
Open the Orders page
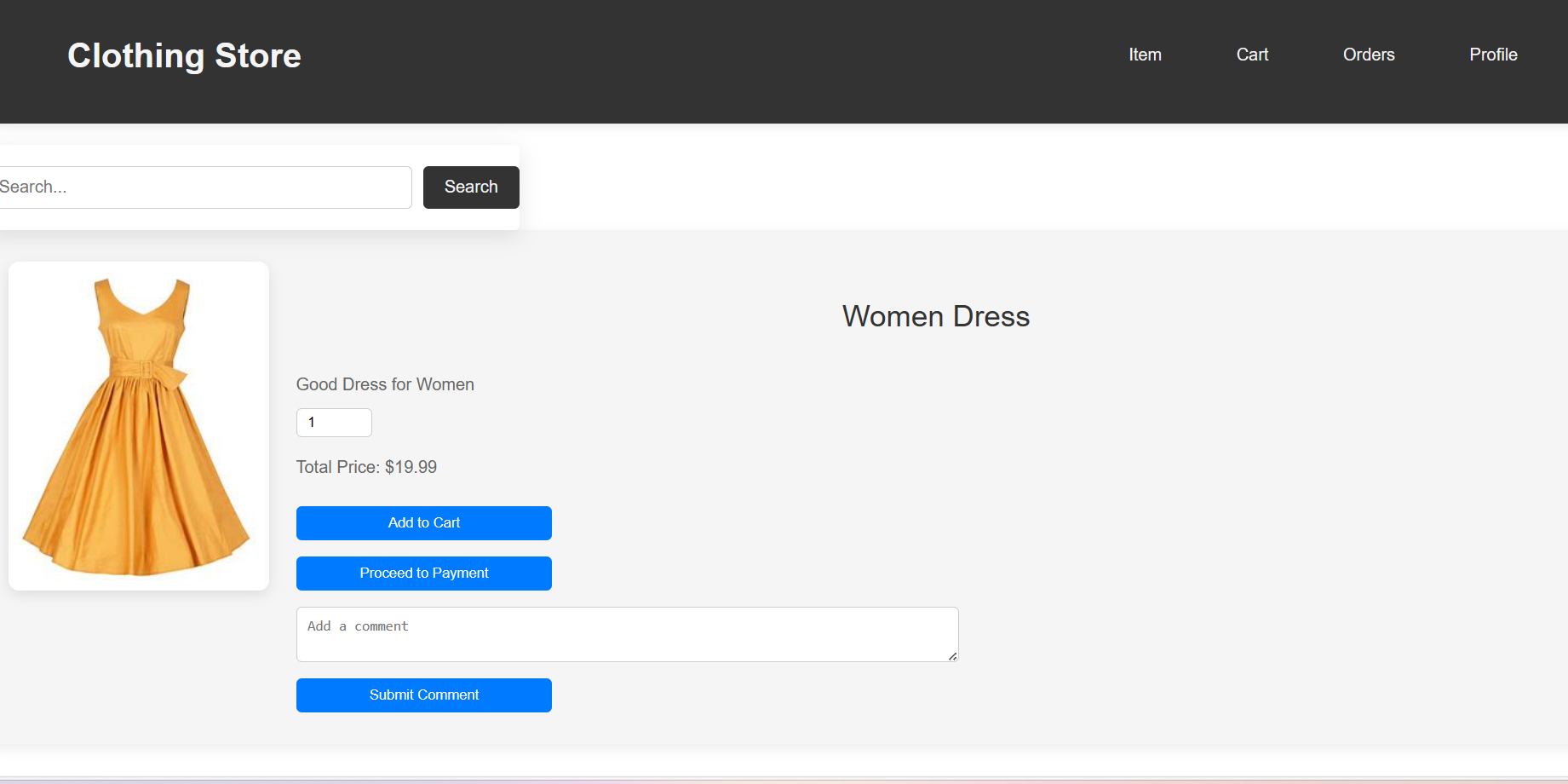tap(1369, 55)
